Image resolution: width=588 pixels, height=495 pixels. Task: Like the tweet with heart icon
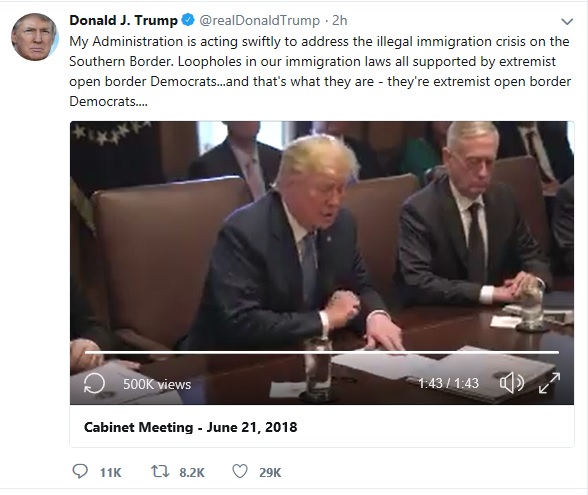point(240,471)
